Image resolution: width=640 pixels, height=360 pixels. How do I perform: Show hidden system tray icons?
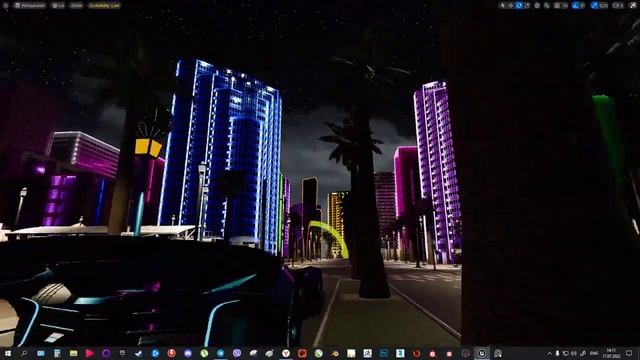tap(549, 353)
